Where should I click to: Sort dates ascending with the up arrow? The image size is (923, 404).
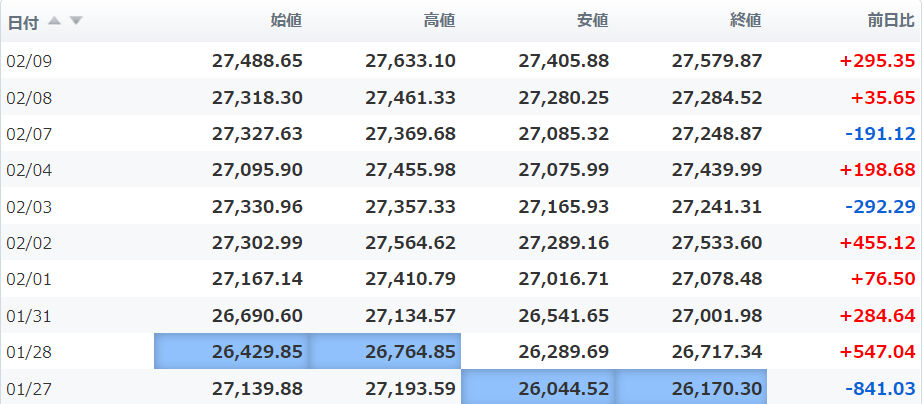(x=54, y=21)
